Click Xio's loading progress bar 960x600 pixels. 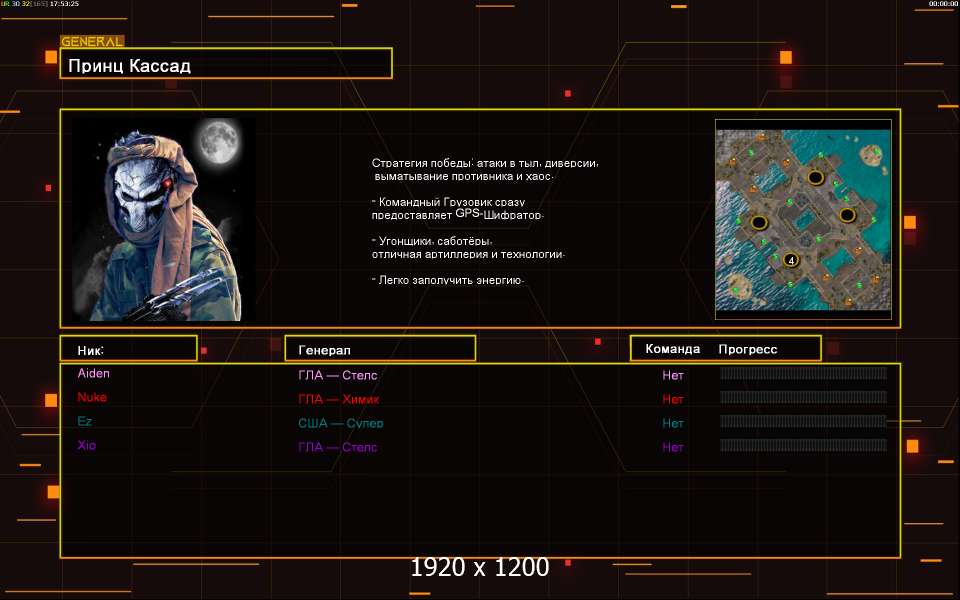coord(803,444)
